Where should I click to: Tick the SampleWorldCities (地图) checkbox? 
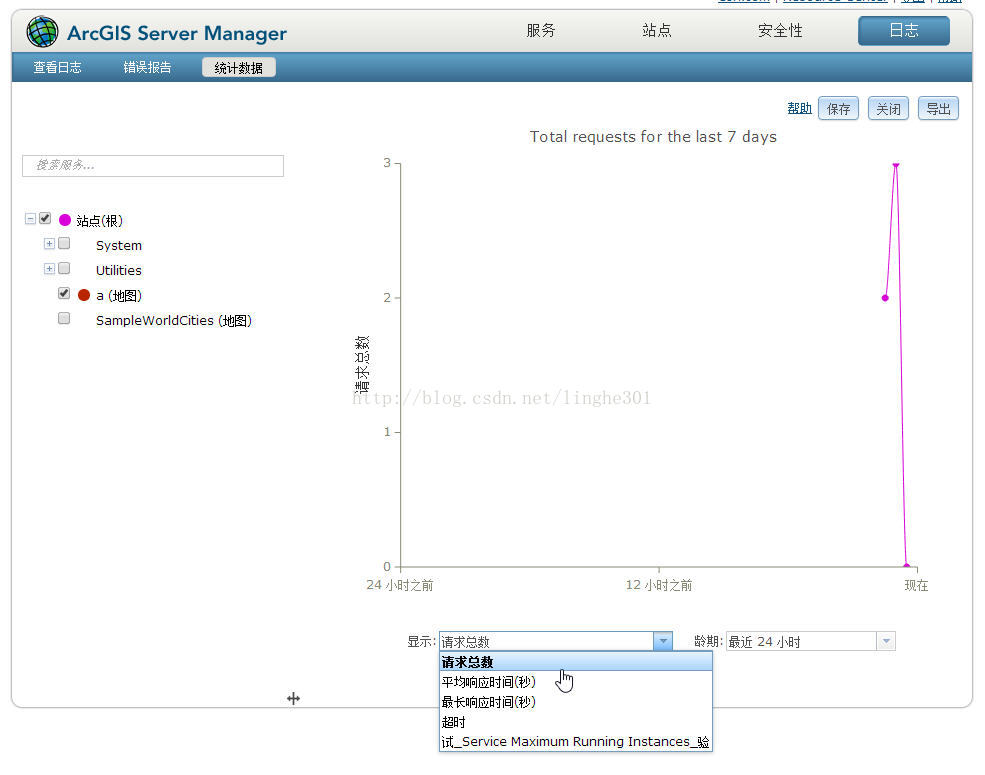tap(64, 319)
